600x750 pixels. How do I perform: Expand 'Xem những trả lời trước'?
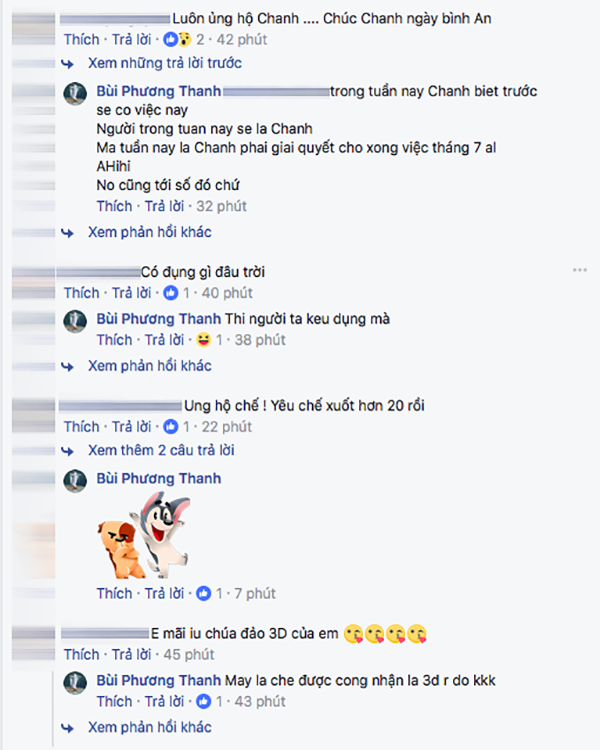165,63
